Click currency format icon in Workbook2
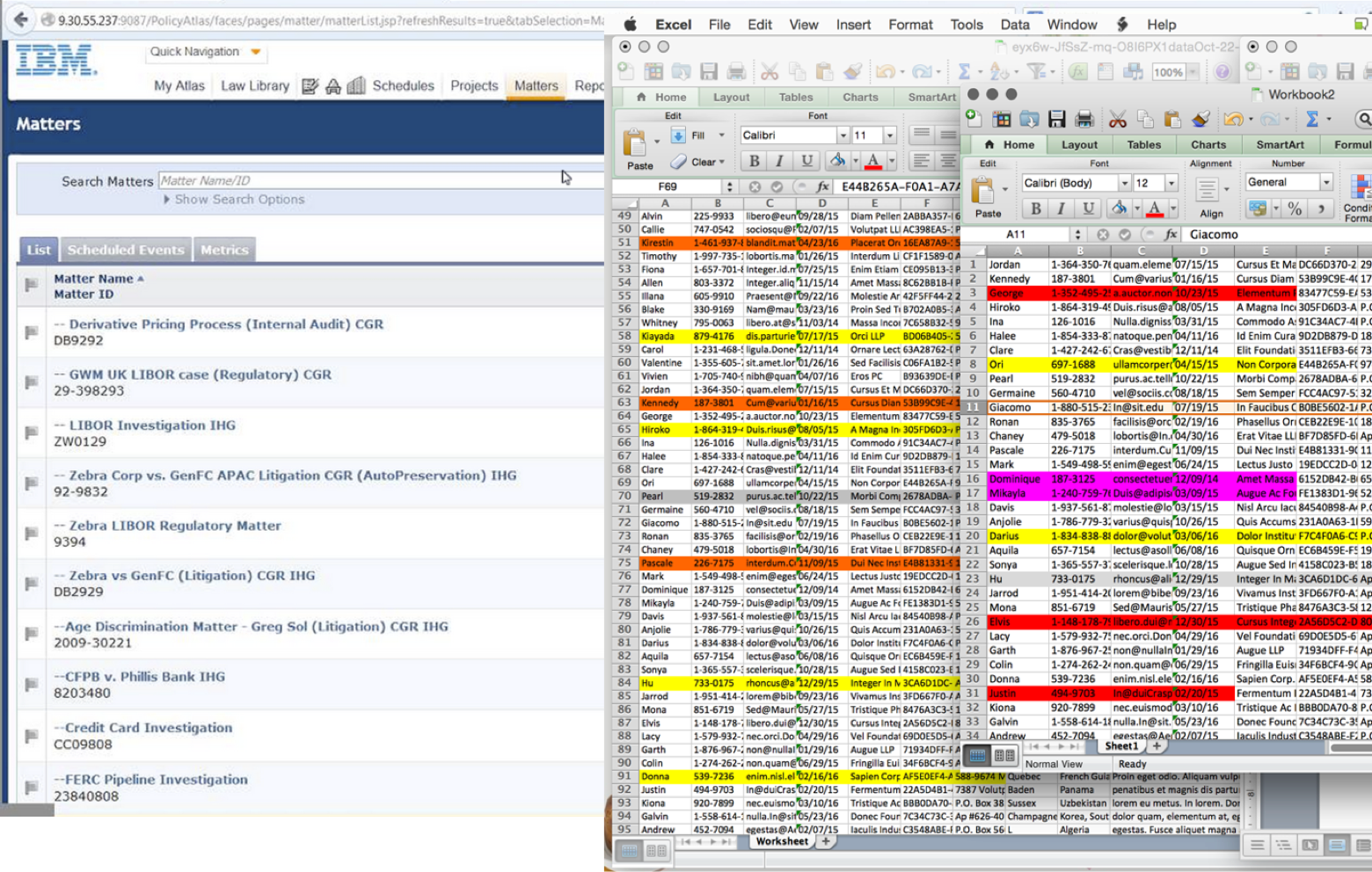The width and height of the screenshot is (1372, 872). tap(1258, 208)
